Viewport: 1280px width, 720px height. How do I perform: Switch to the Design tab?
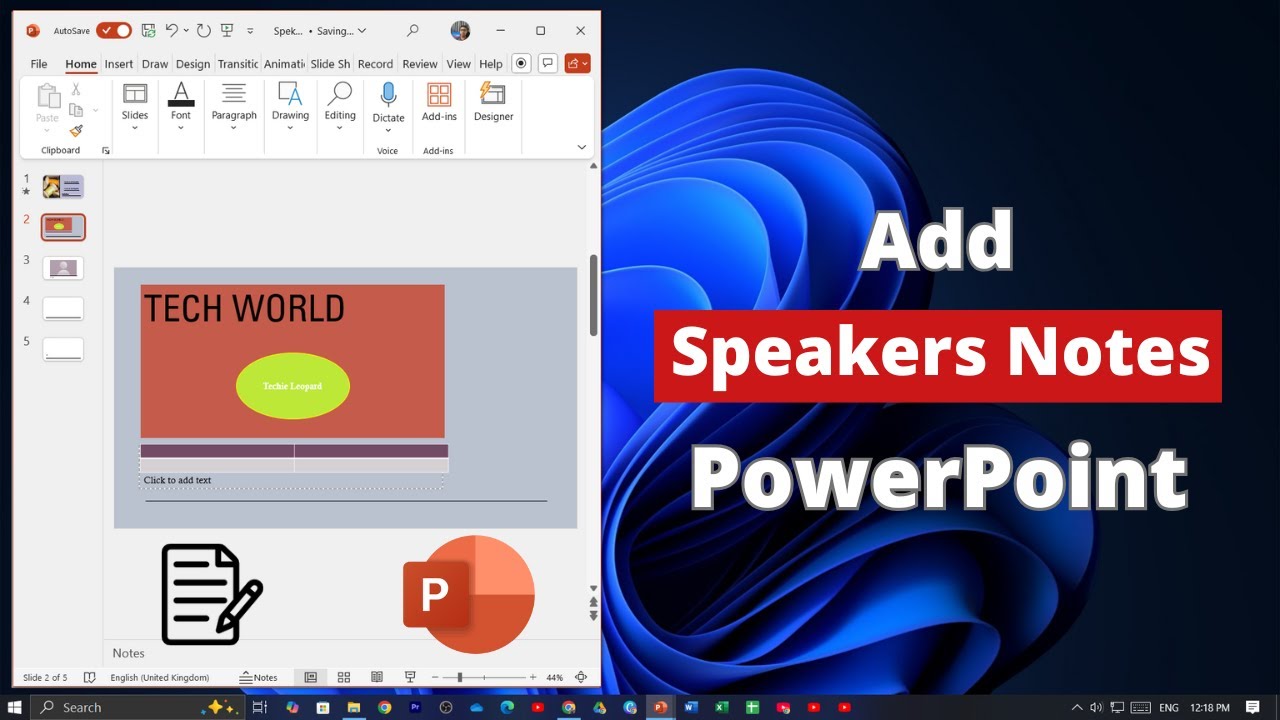(x=193, y=64)
